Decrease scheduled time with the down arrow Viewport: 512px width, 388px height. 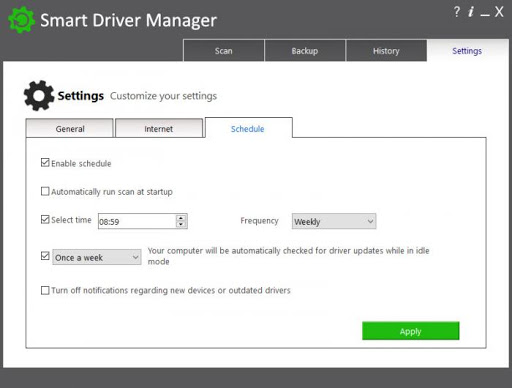point(181,224)
